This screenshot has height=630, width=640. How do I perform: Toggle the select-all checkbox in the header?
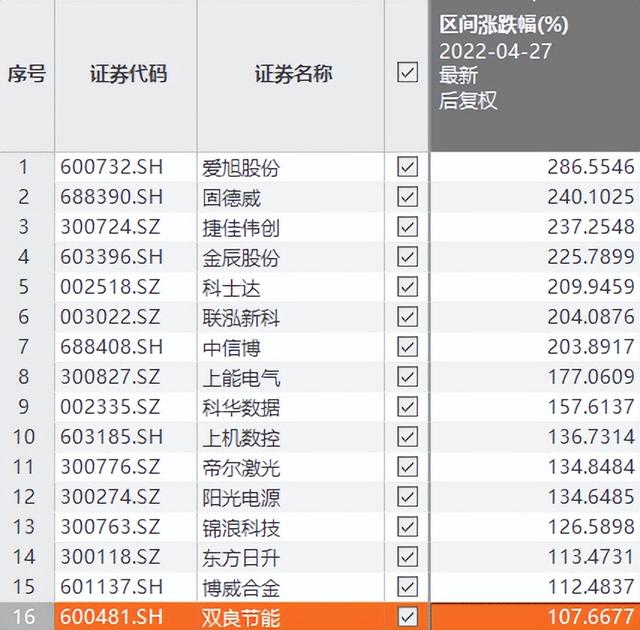coord(407,73)
